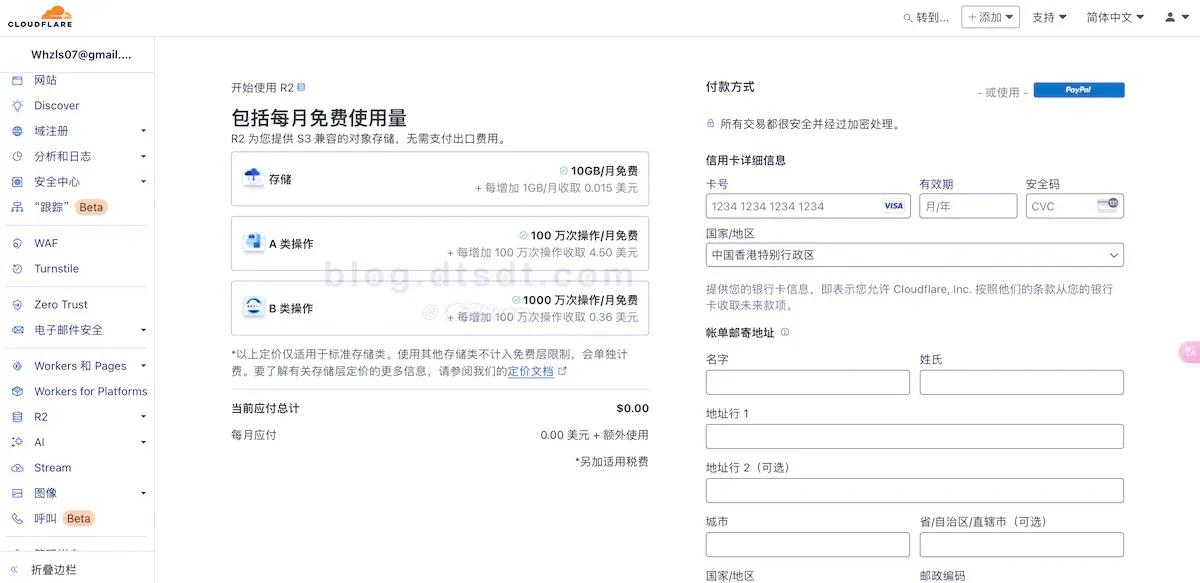Click the documentation icon beside 开始使用 R2
Screen dimensions: 1200x583
302,88
